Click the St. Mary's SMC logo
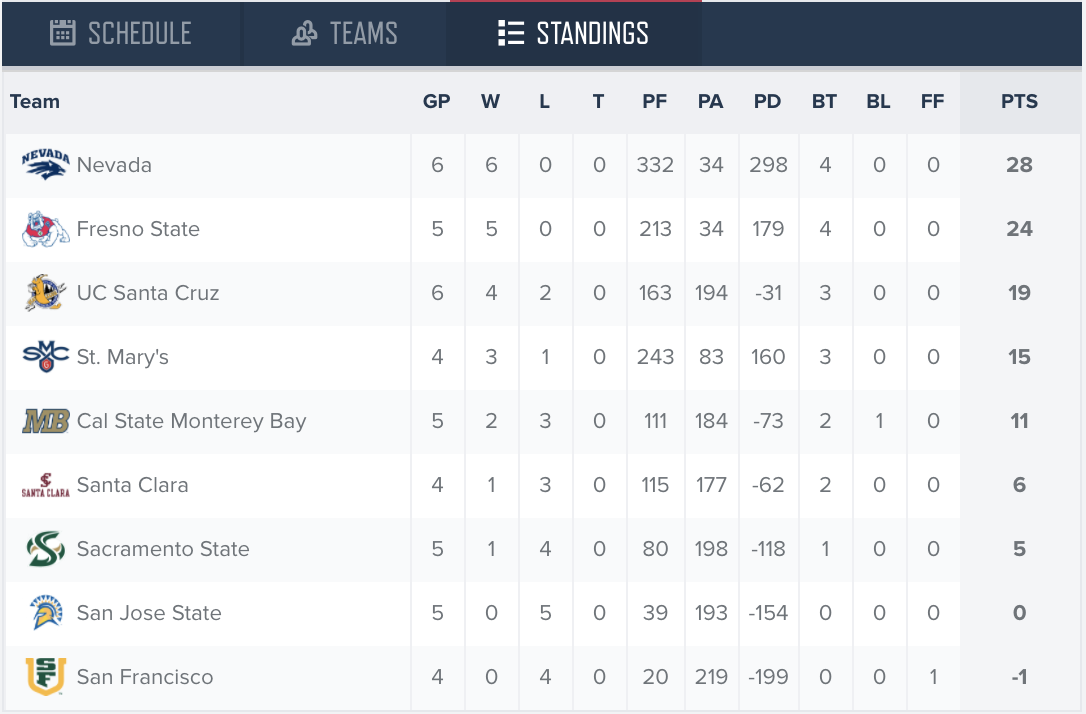This screenshot has width=1086, height=714. 46,357
